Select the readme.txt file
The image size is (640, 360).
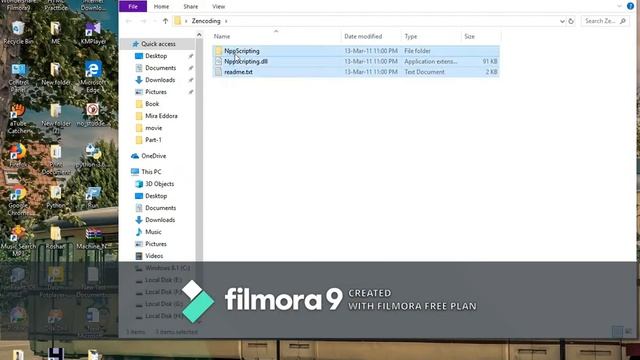pos(356,72)
